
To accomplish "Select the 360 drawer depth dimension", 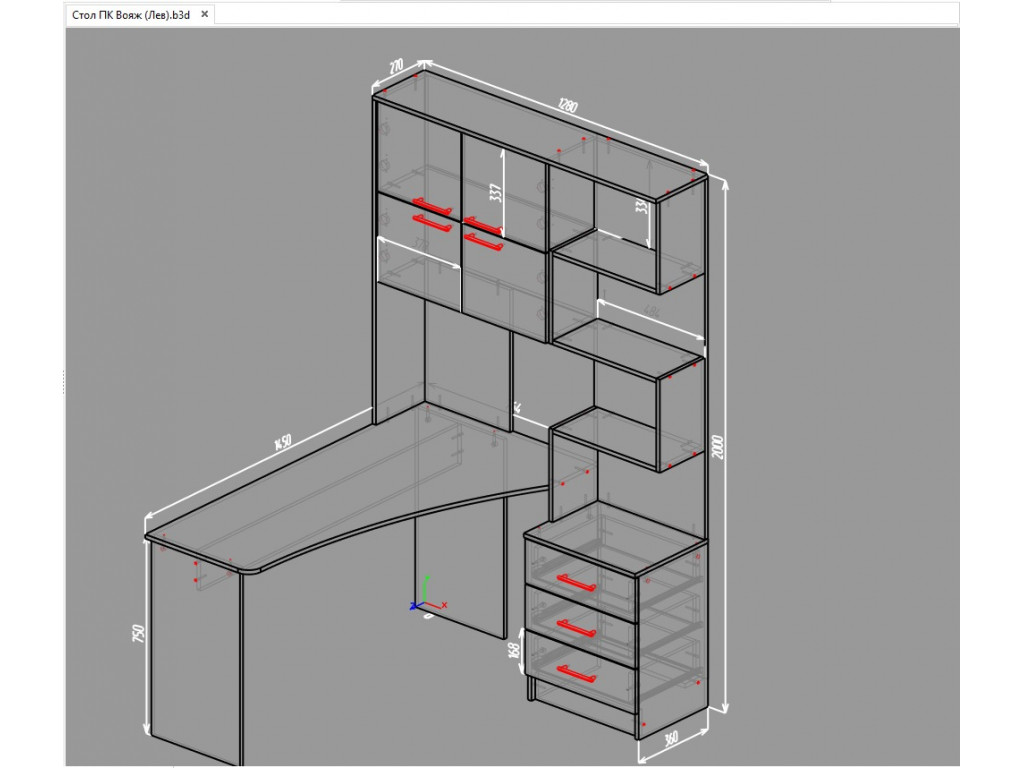I will pos(671,739).
